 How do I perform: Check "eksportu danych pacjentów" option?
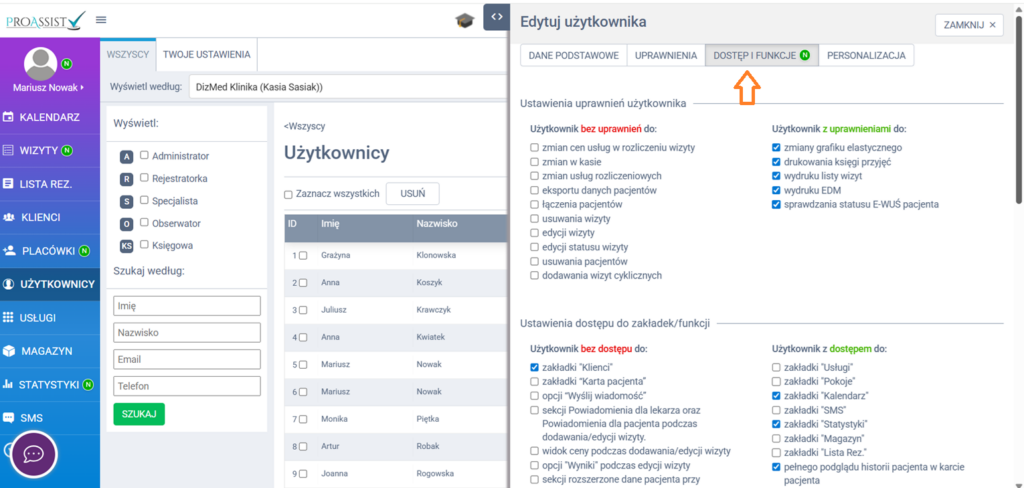[535, 190]
